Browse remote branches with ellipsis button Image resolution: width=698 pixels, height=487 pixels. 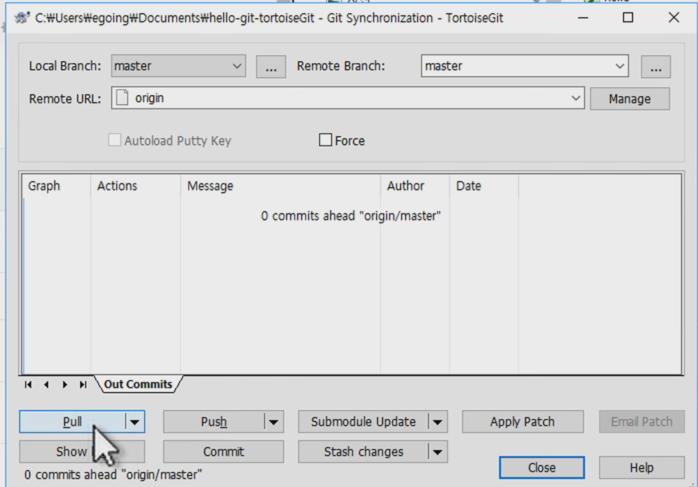point(656,67)
